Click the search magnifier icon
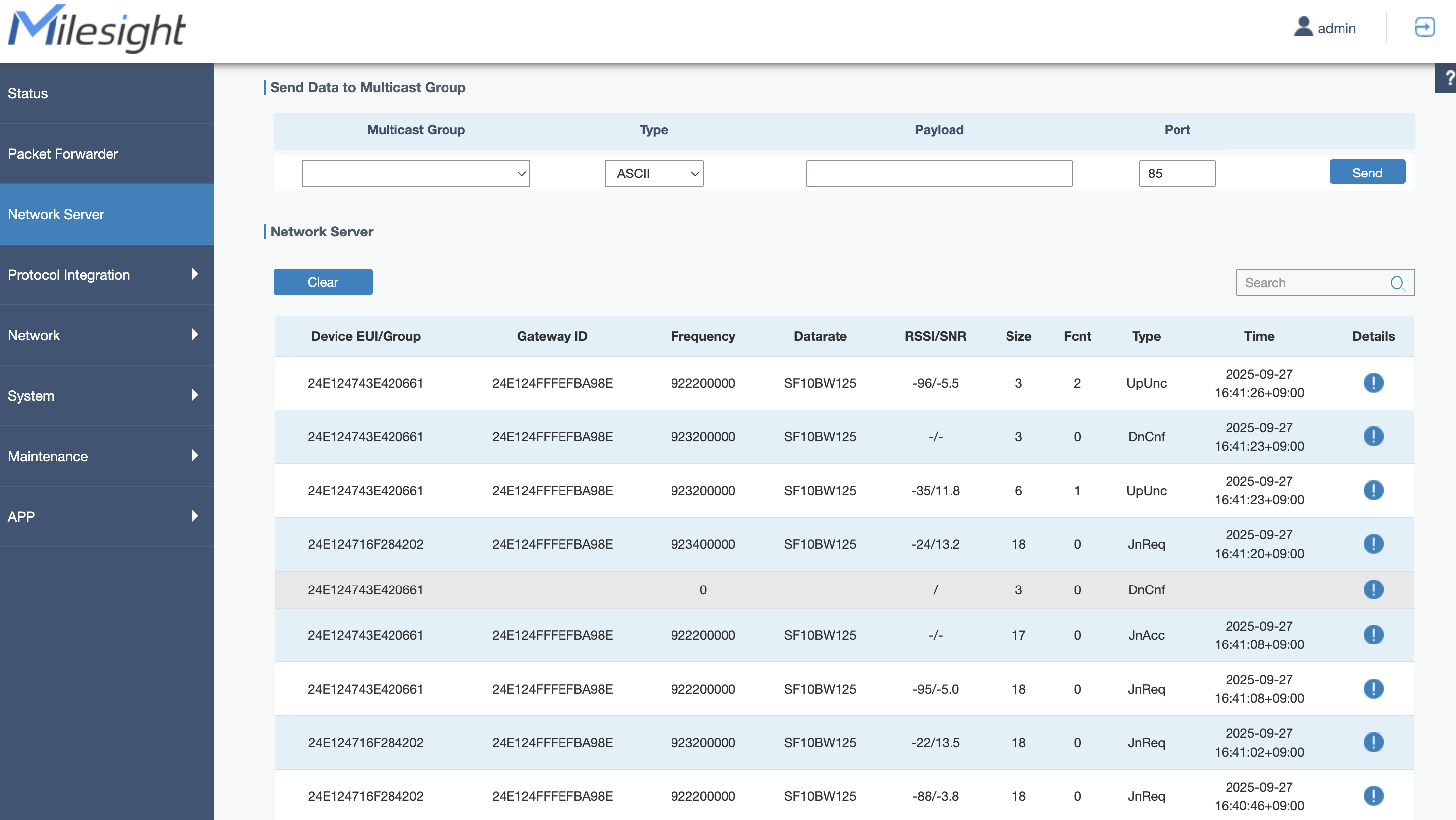 click(1397, 283)
